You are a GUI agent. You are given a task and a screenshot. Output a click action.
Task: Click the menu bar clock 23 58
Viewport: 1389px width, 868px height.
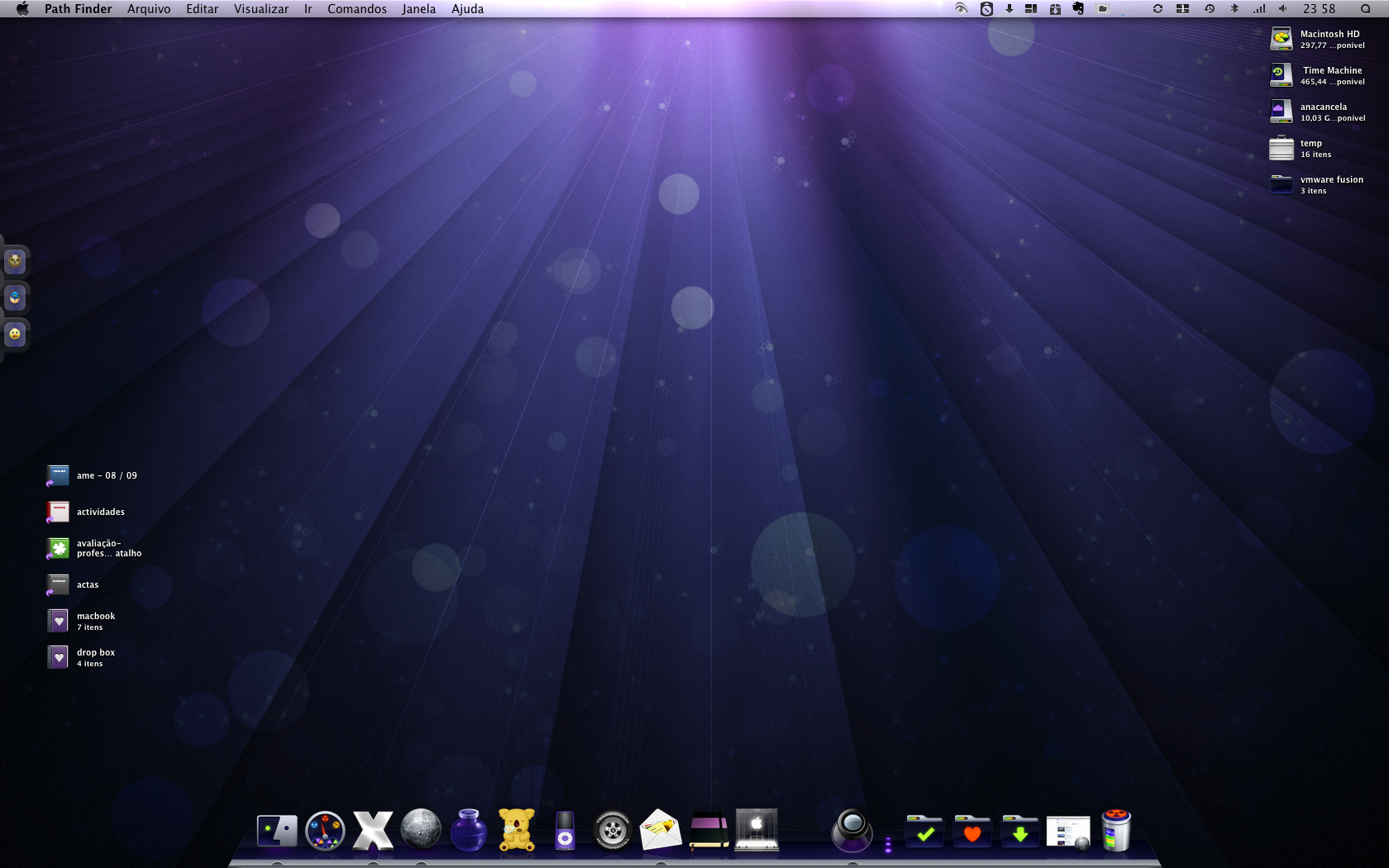[x=1319, y=9]
